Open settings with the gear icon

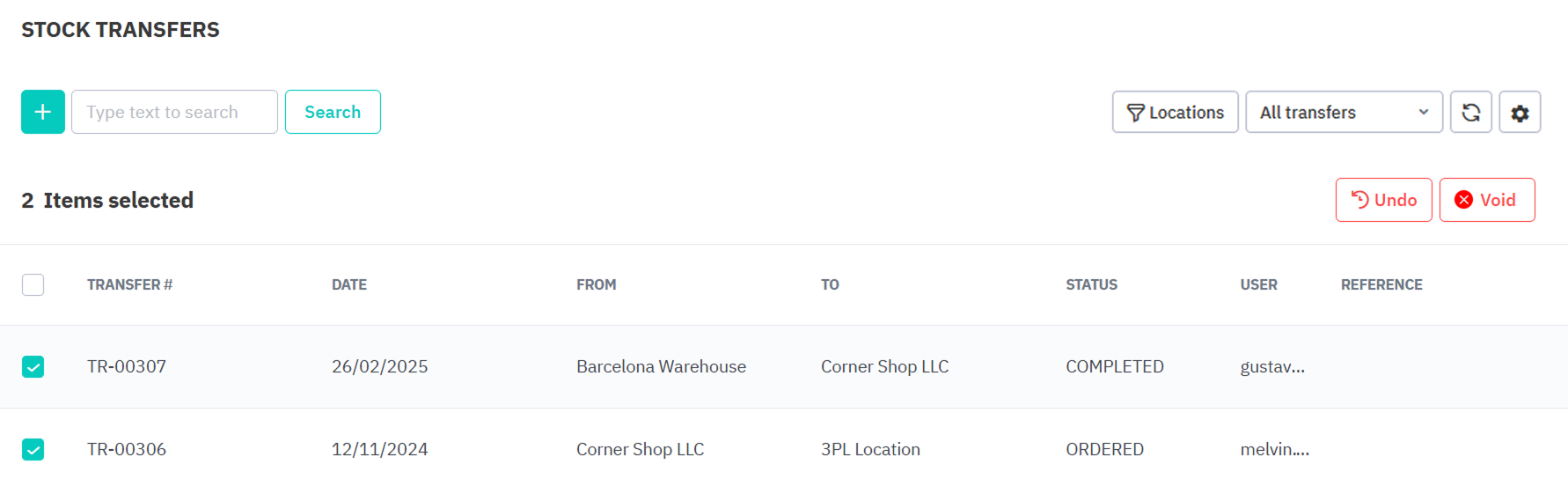click(1520, 112)
